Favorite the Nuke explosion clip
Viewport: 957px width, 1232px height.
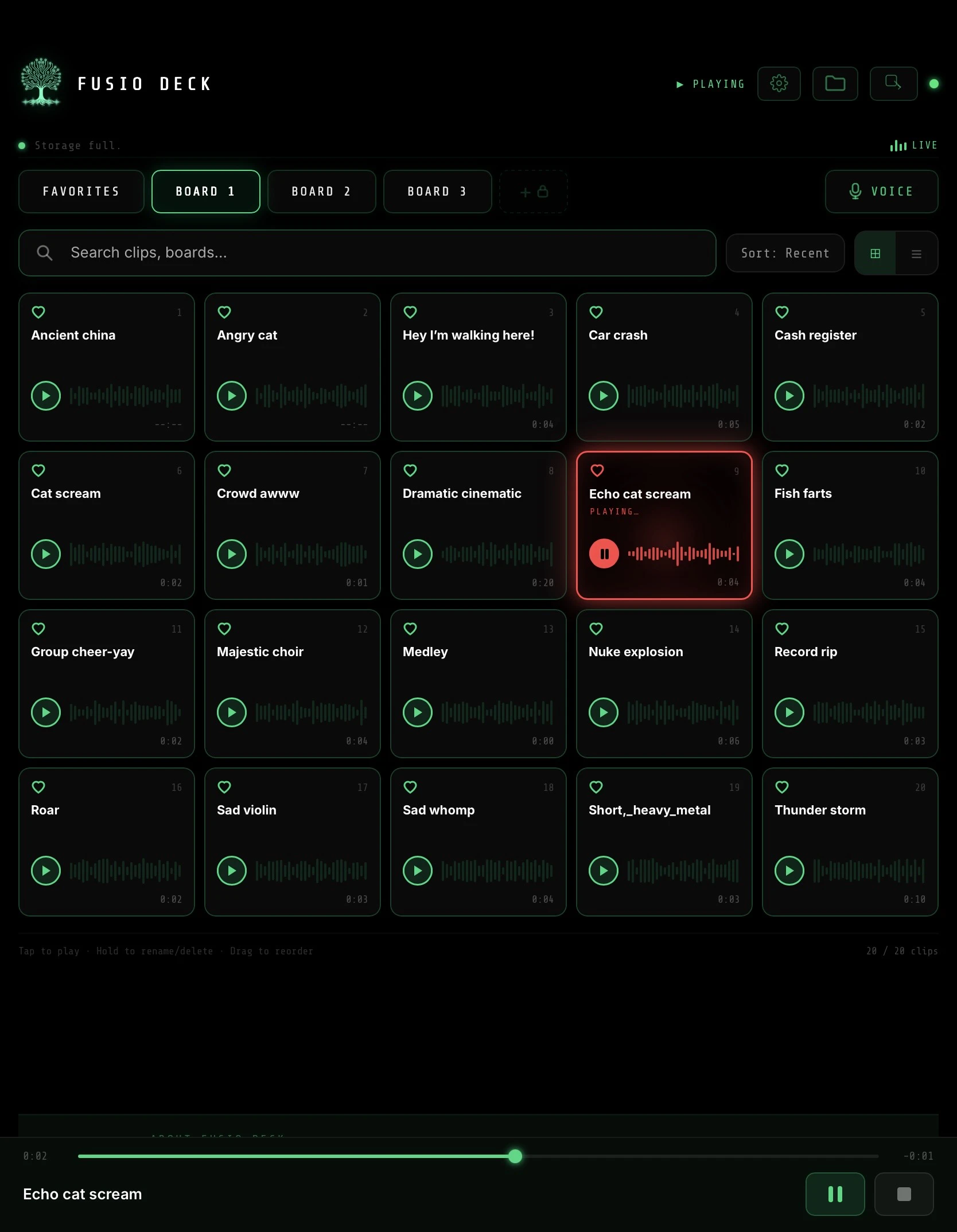(x=596, y=629)
